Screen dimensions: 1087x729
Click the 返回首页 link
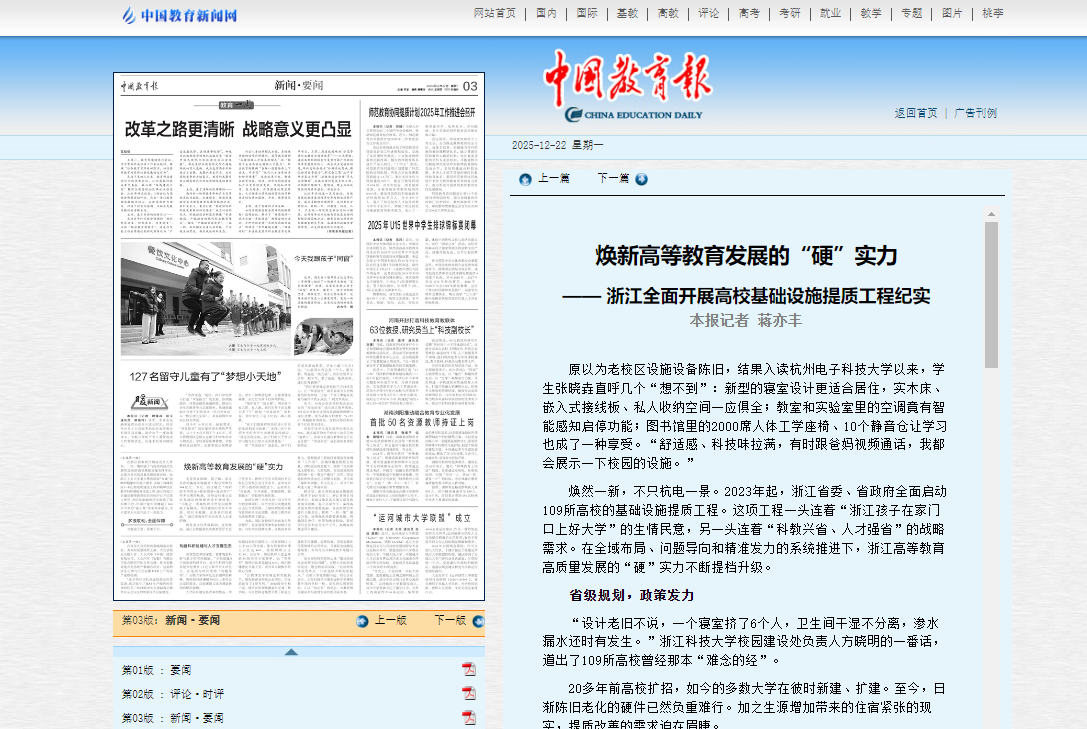point(915,113)
